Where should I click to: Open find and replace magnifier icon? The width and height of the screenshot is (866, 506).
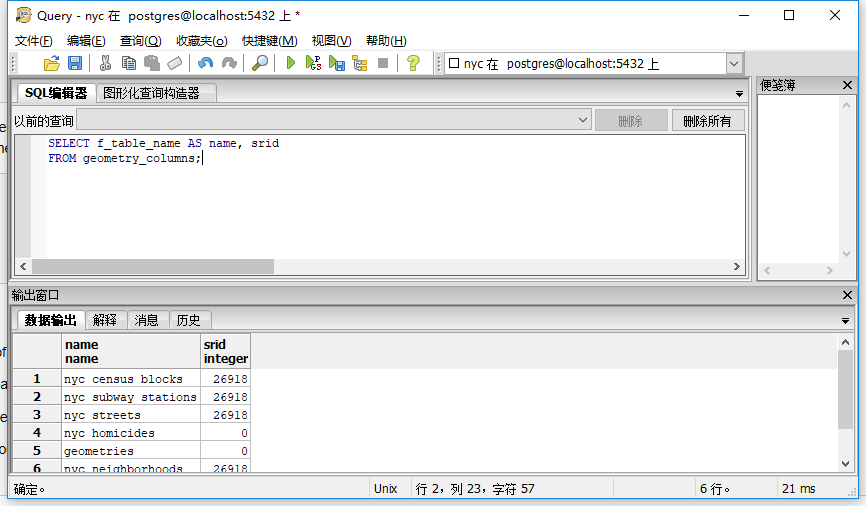point(260,64)
